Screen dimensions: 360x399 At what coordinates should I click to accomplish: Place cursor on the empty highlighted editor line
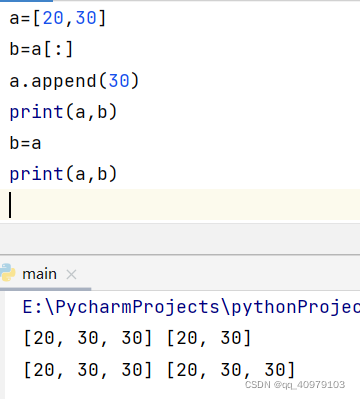click(x=180, y=205)
